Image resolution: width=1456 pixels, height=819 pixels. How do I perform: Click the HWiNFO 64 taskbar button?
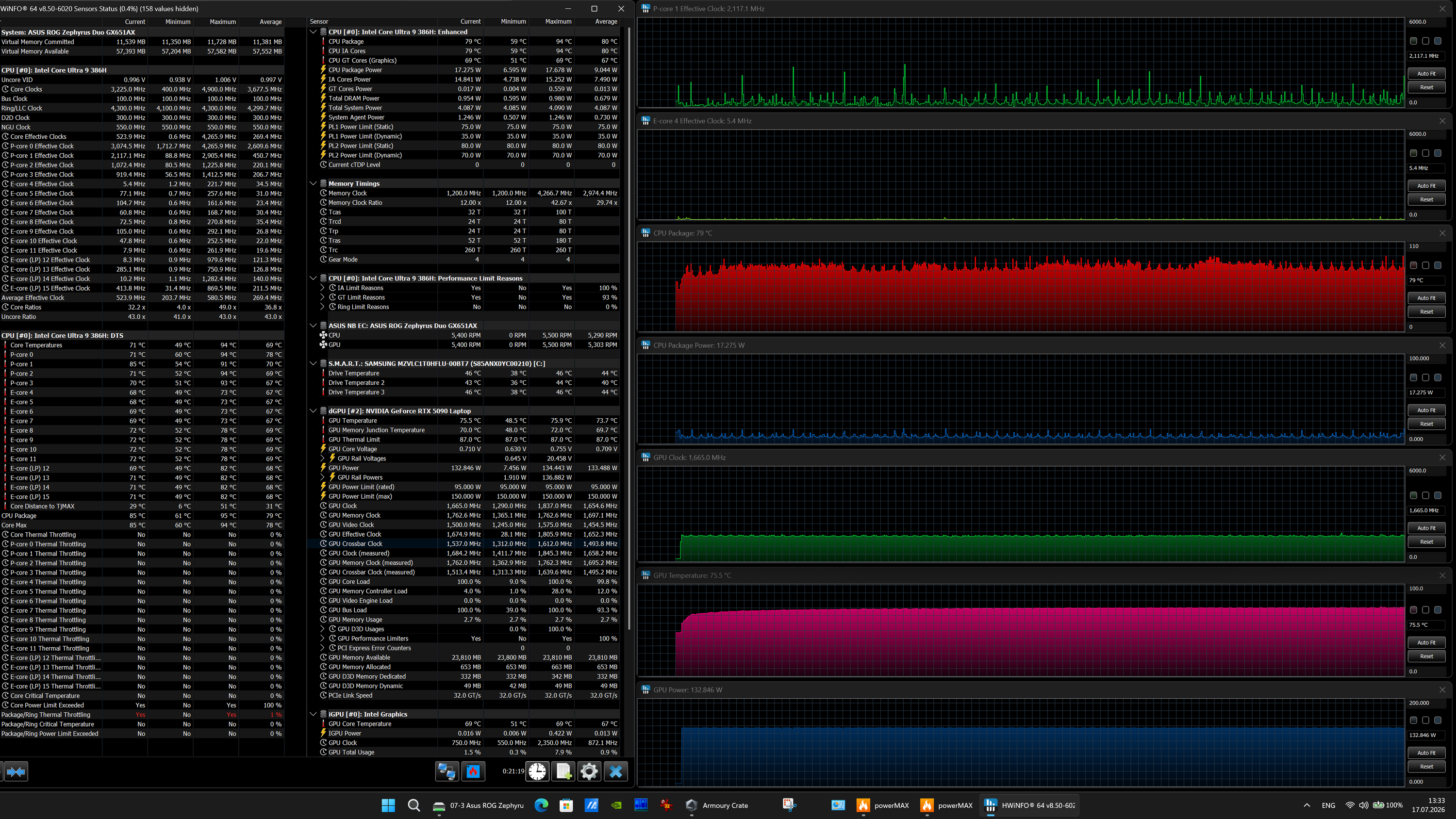[1029, 805]
